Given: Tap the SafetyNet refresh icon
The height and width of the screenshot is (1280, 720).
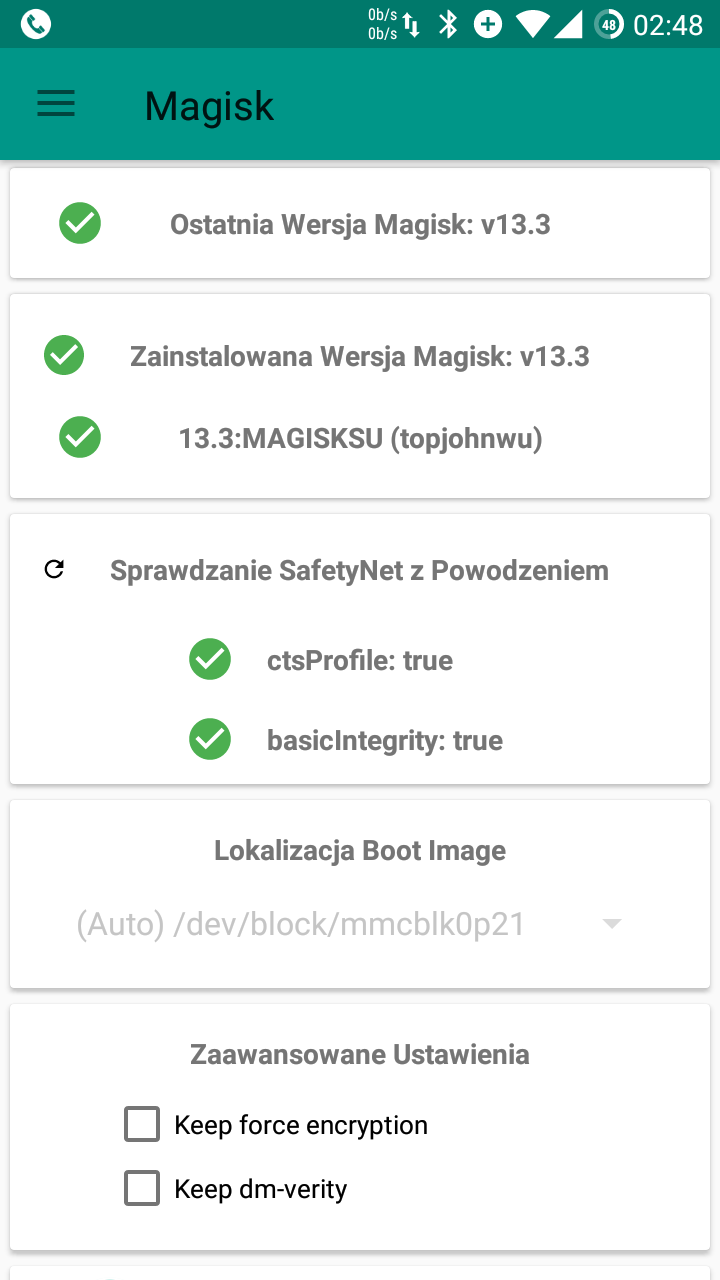Looking at the screenshot, I should (x=55, y=570).
